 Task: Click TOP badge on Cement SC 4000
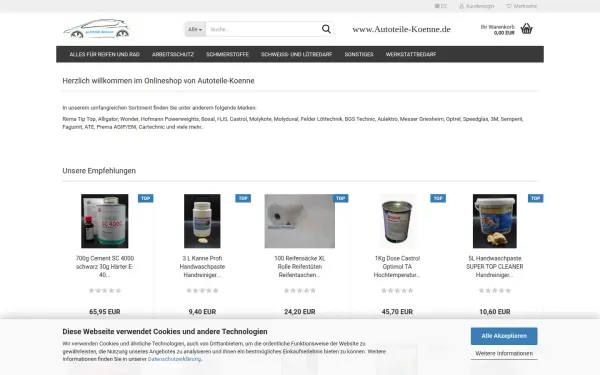pyautogui.click(x=145, y=198)
